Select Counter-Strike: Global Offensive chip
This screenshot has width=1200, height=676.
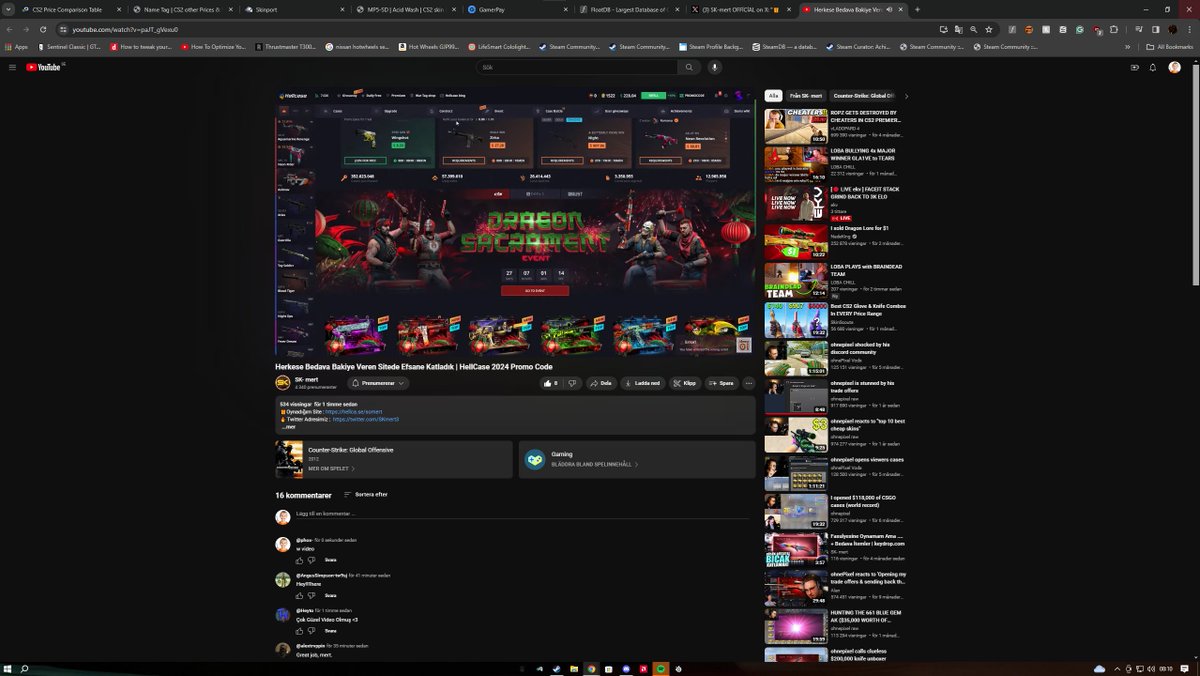click(x=864, y=96)
